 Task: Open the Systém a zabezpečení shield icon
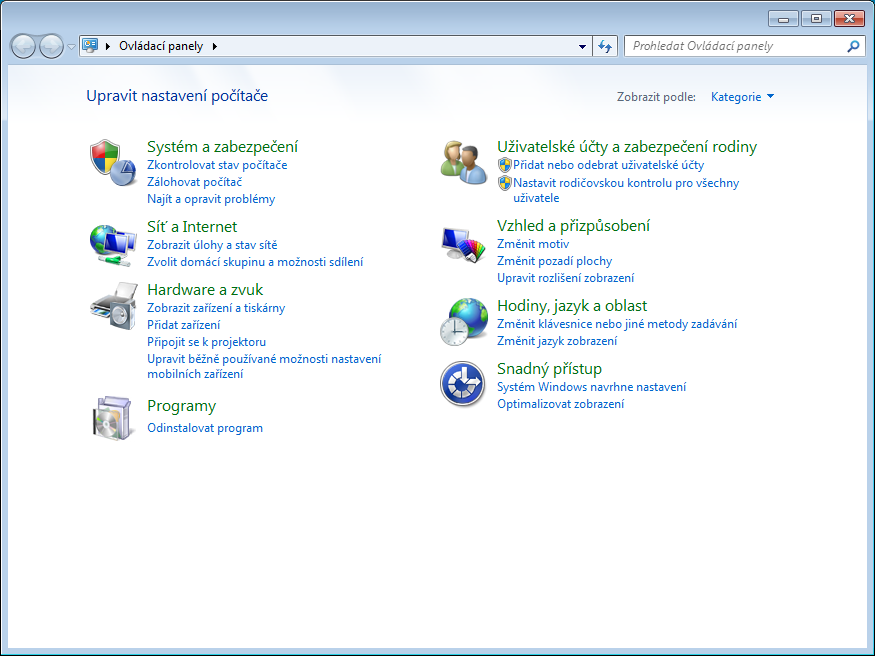tap(113, 162)
